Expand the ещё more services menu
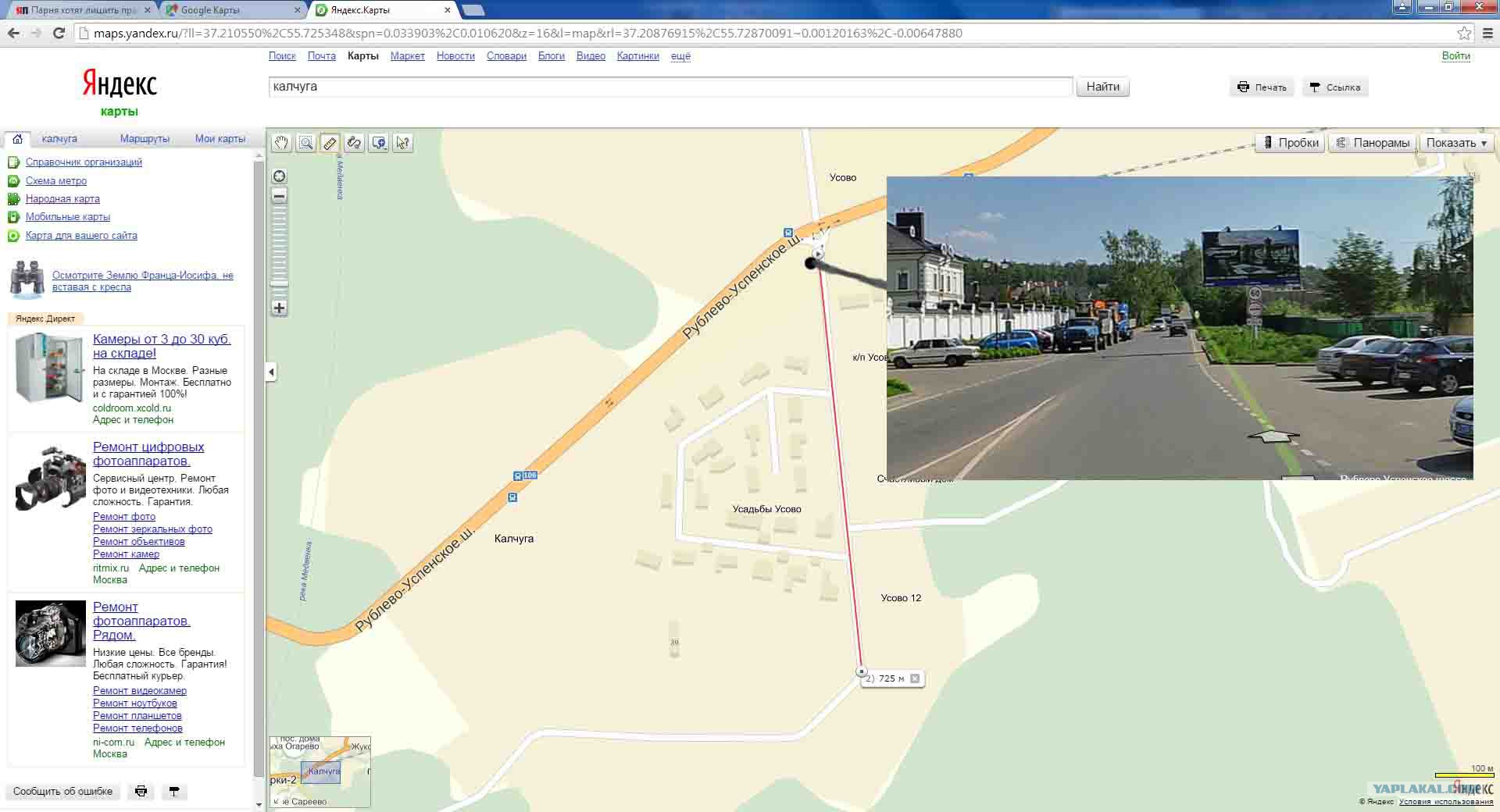 pos(680,56)
